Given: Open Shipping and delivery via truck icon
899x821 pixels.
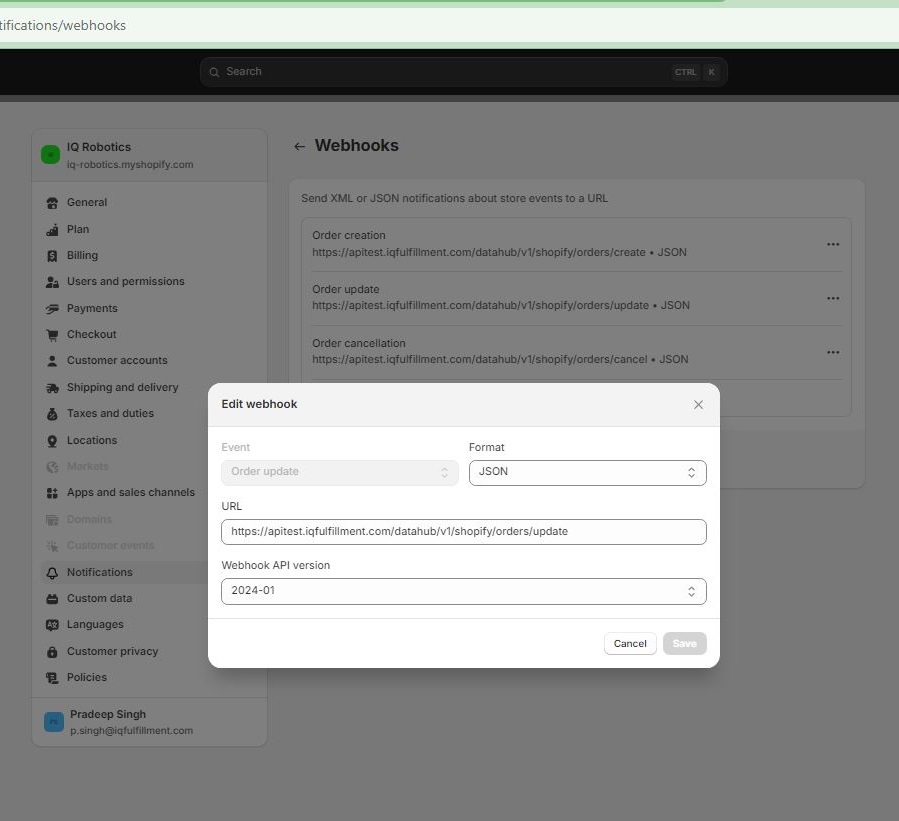Looking at the screenshot, I should click(52, 387).
